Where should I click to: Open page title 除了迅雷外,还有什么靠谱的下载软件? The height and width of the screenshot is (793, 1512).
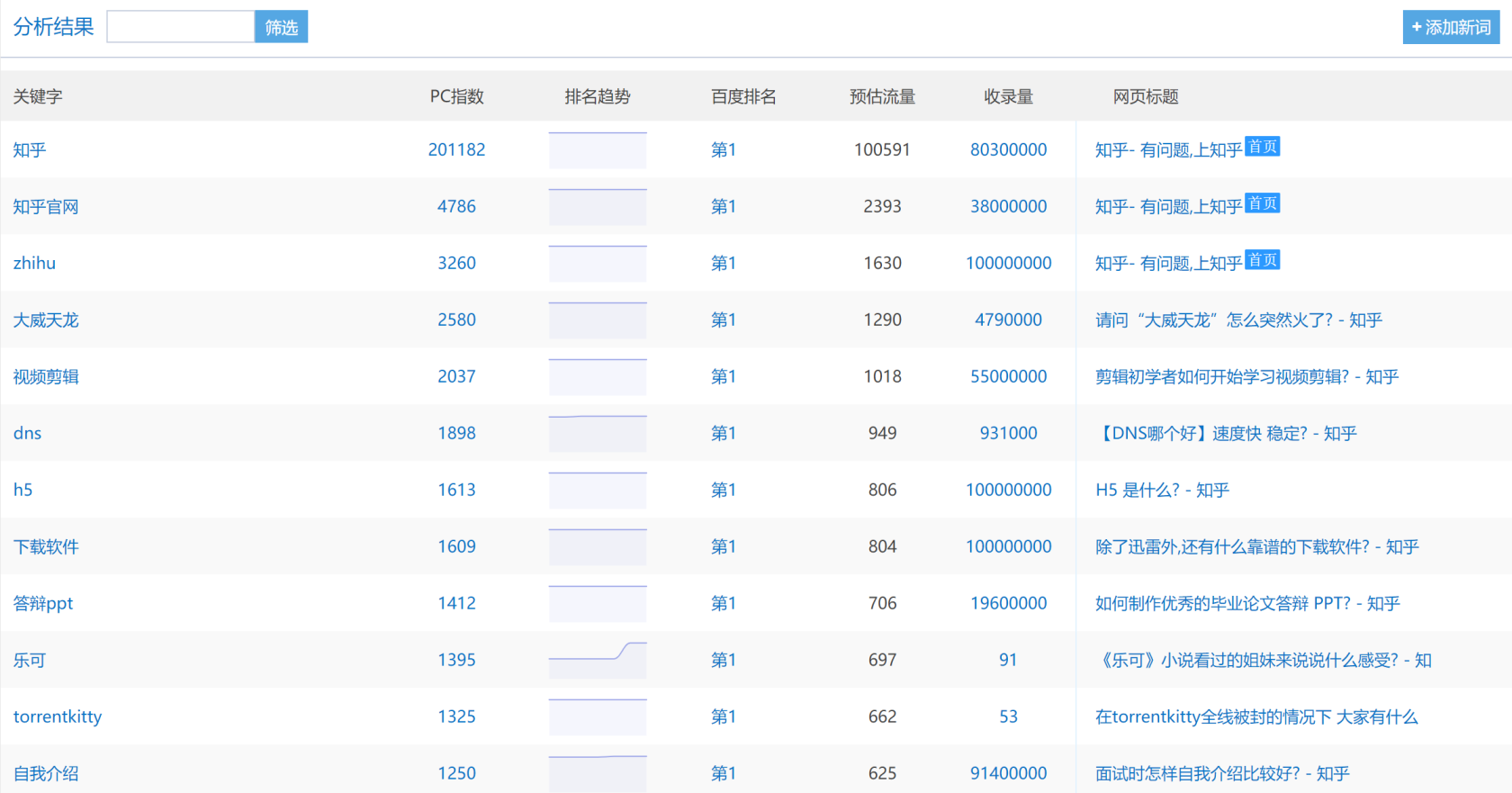click(1256, 546)
